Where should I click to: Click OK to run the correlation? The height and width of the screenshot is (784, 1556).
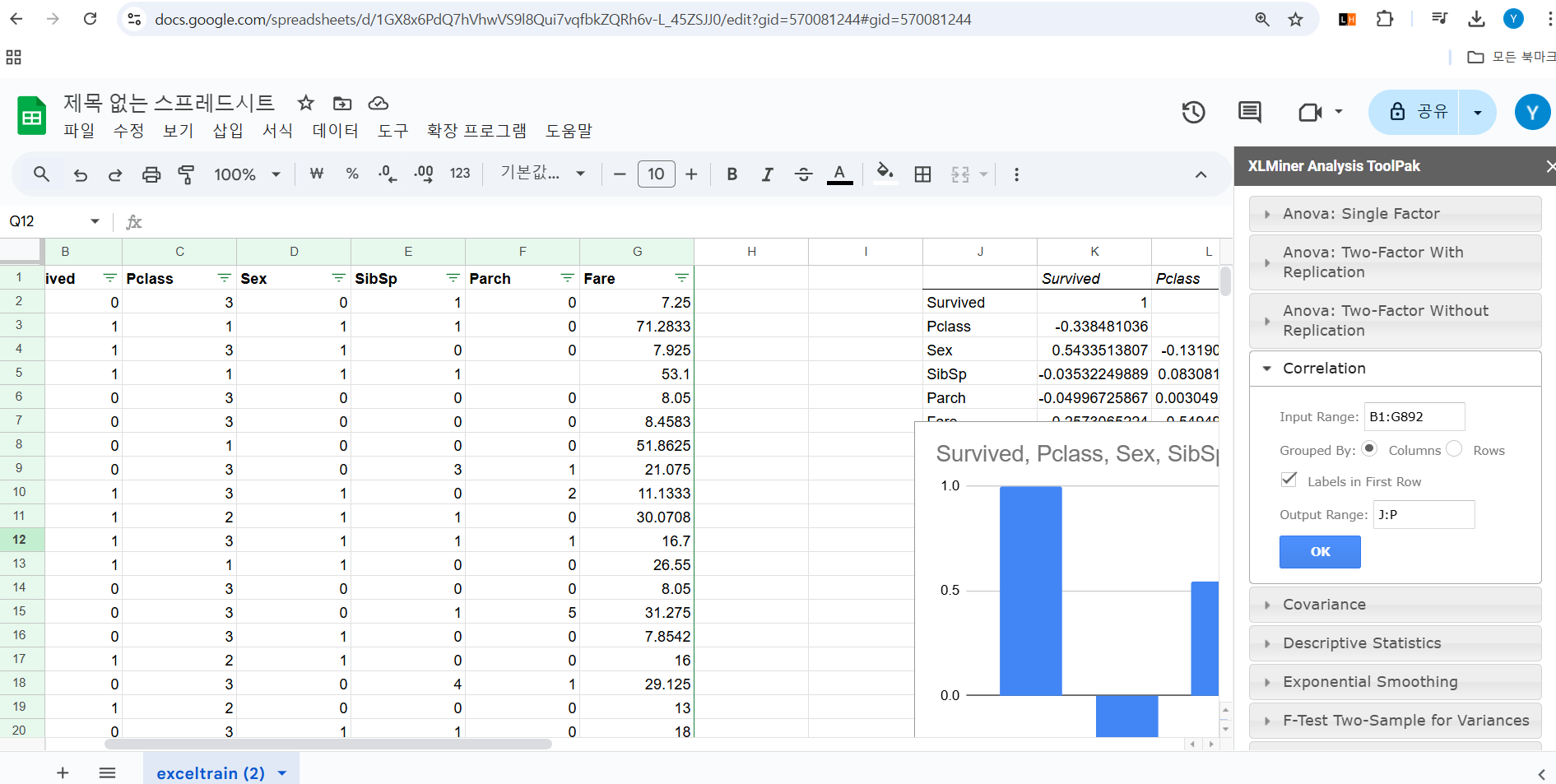coord(1320,552)
